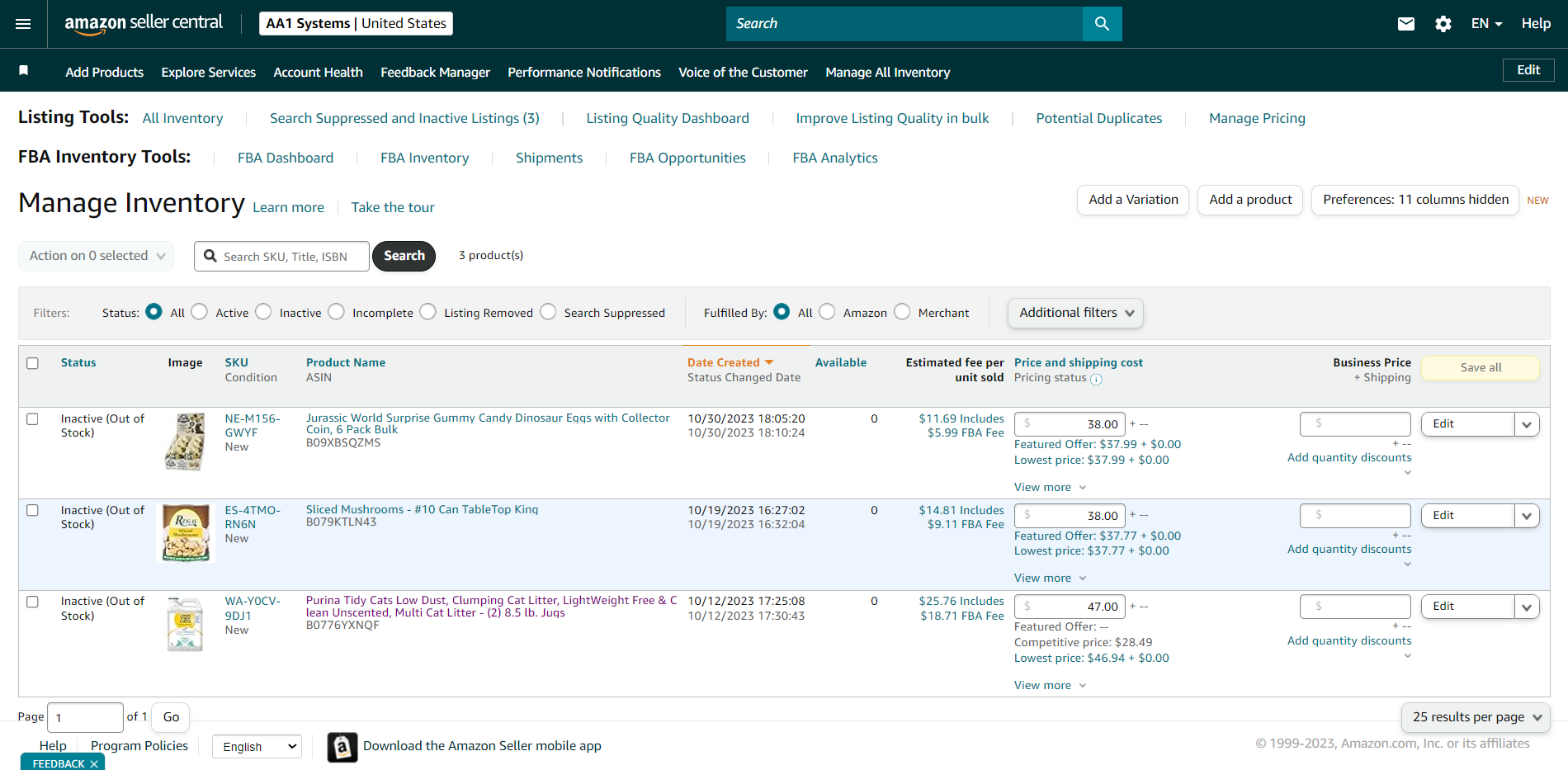Click Go to jump to page

tap(171, 717)
